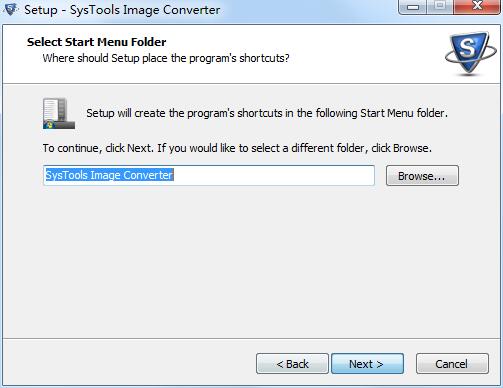Click the greyed-out maximize window button
This screenshot has width=503, height=388.
440,6
